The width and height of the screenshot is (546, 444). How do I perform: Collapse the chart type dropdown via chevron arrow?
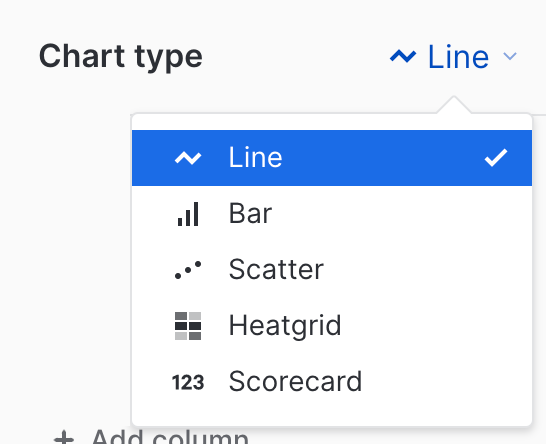click(x=510, y=56)
